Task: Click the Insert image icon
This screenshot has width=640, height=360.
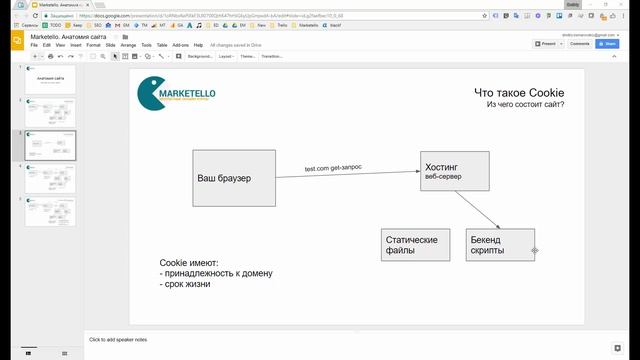Action: tap(135, 56)
